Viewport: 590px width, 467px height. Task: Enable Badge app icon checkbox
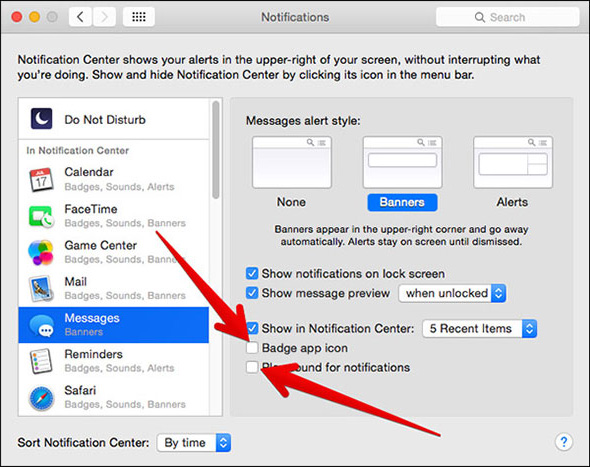[252, 348]
